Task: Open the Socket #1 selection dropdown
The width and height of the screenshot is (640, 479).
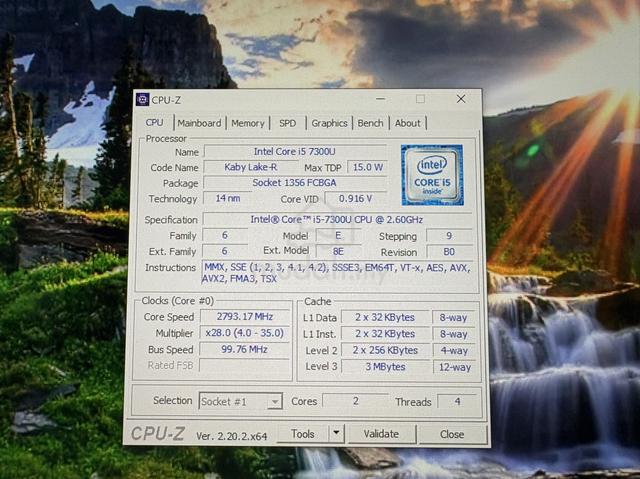Action: coord(240,401)
